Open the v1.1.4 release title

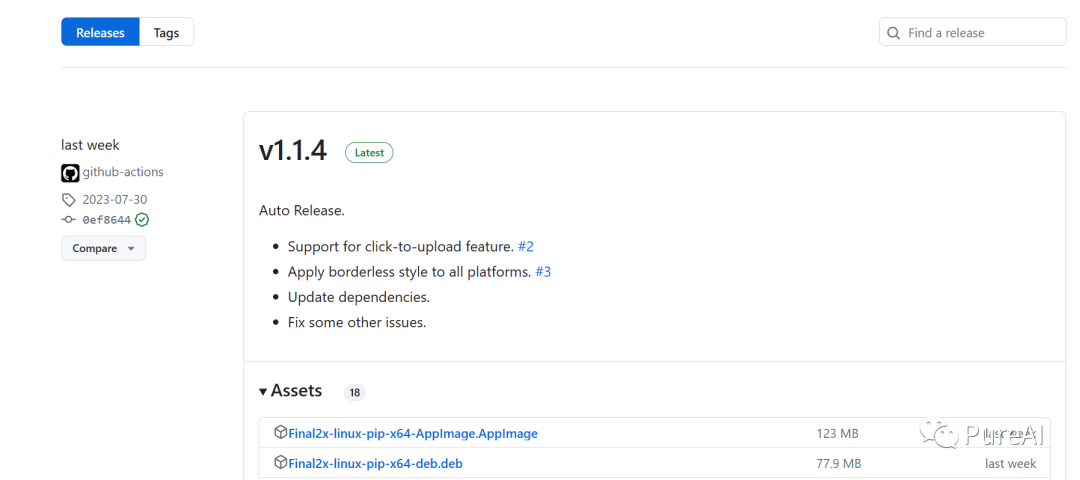tap(293, 151)
